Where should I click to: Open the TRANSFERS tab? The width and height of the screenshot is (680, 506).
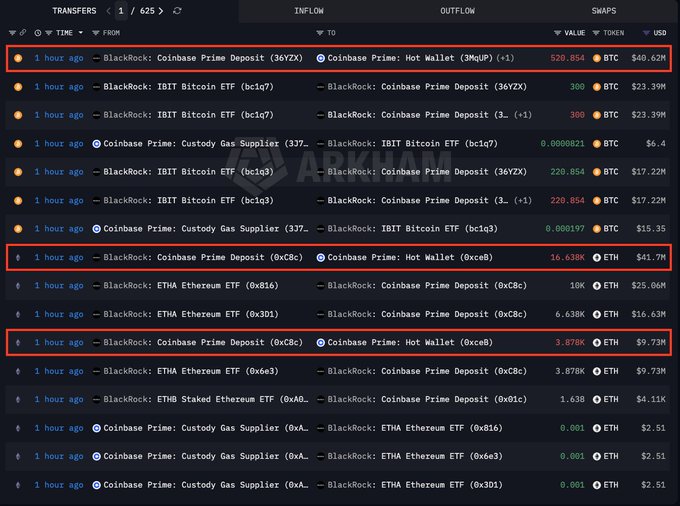tap(74, 11)
